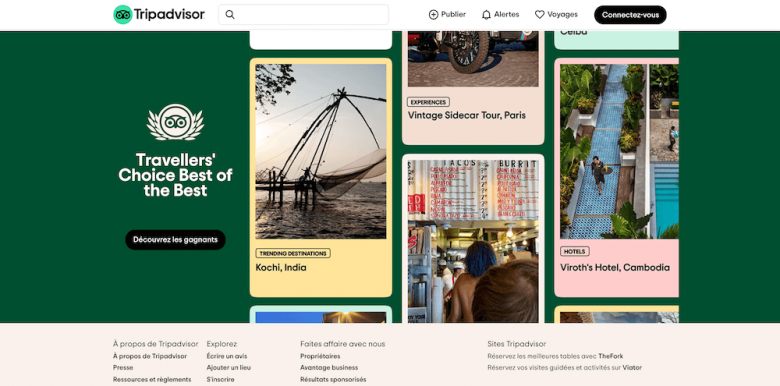
Task: Click the Experiences tag
Action: (428, 102)
